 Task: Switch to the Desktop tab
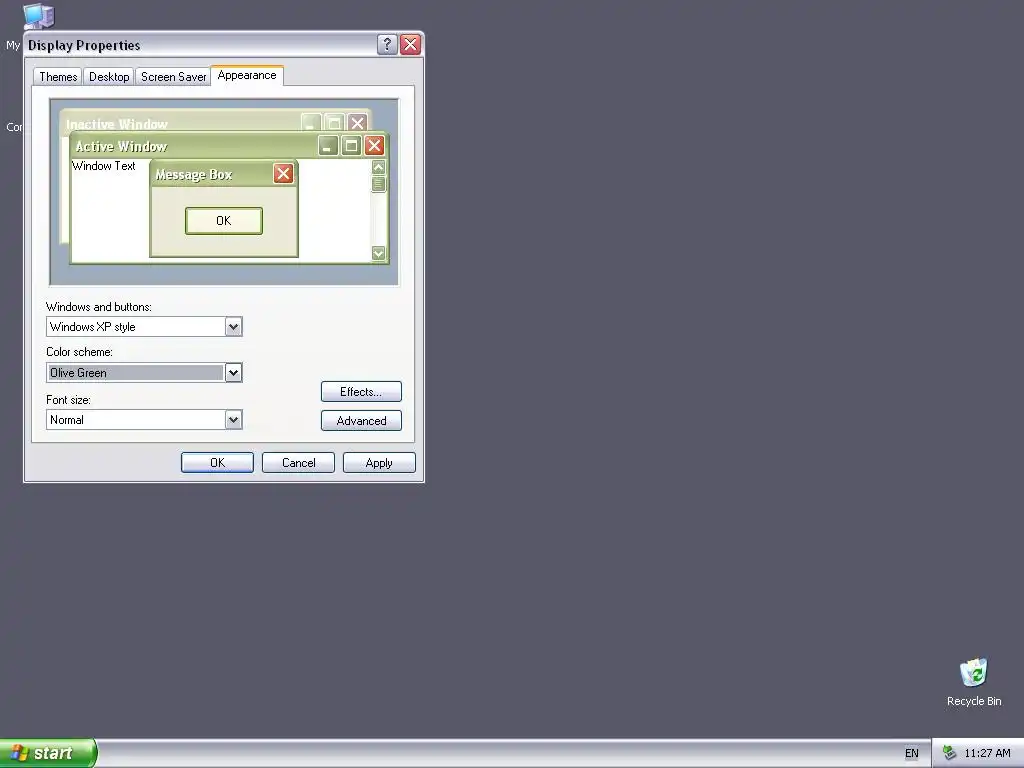tap(109, 77)
